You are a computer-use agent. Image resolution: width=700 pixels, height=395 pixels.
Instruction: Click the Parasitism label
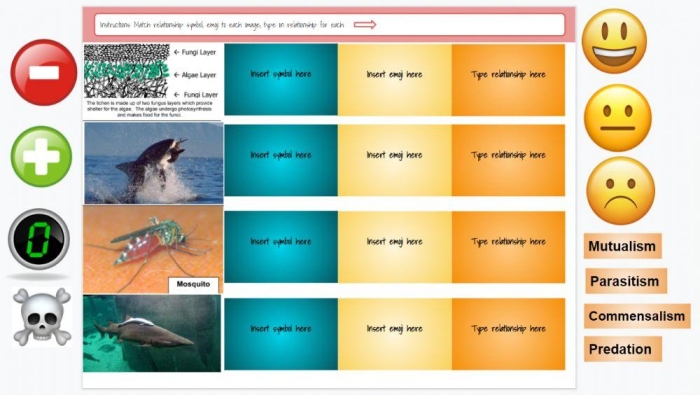tap(625, 281)
